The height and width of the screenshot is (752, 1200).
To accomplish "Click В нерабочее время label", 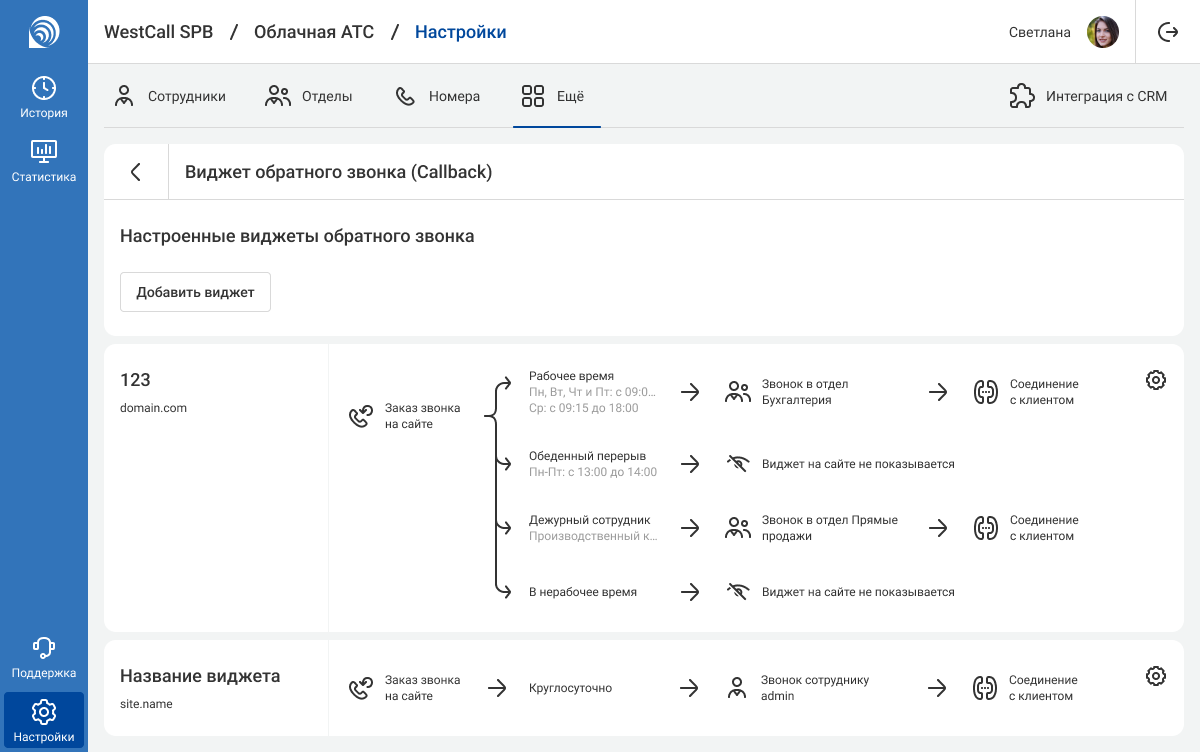I will tap(583, 592).
